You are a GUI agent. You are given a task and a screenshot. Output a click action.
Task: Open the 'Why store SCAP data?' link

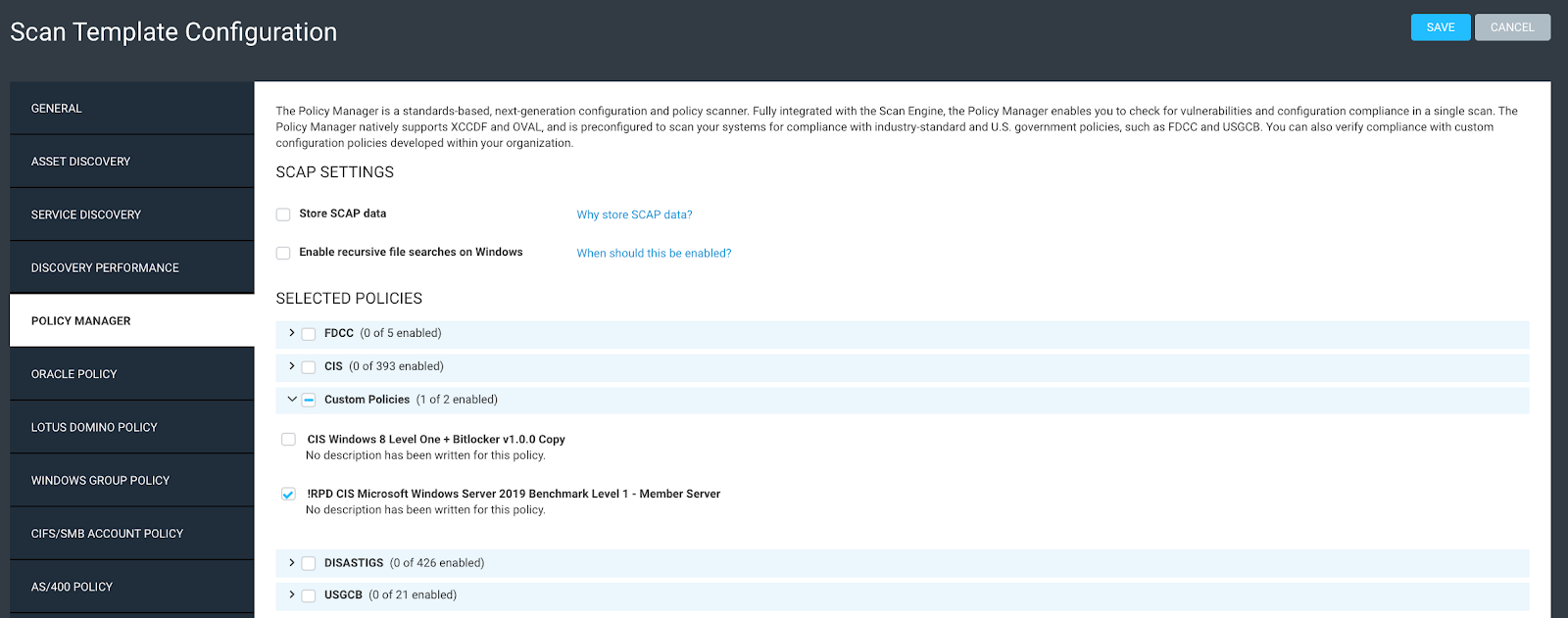pos(634,214)
